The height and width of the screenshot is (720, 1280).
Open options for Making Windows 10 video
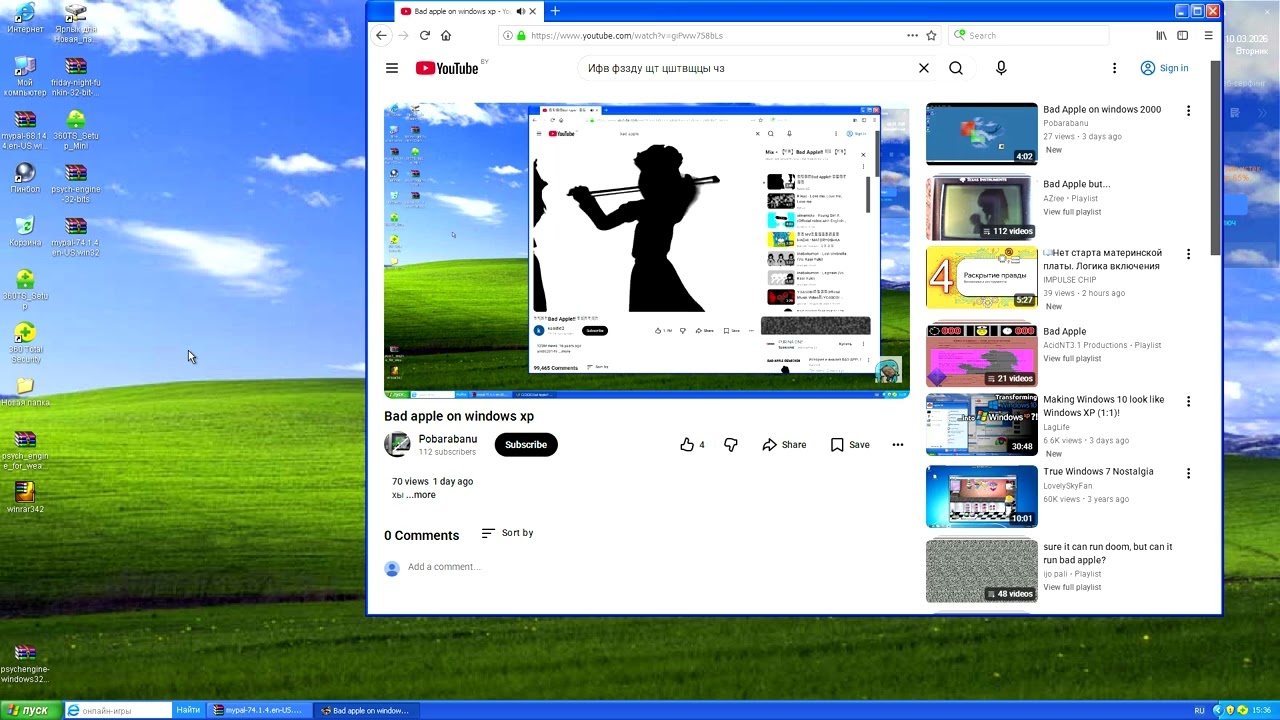(1188, 401)
